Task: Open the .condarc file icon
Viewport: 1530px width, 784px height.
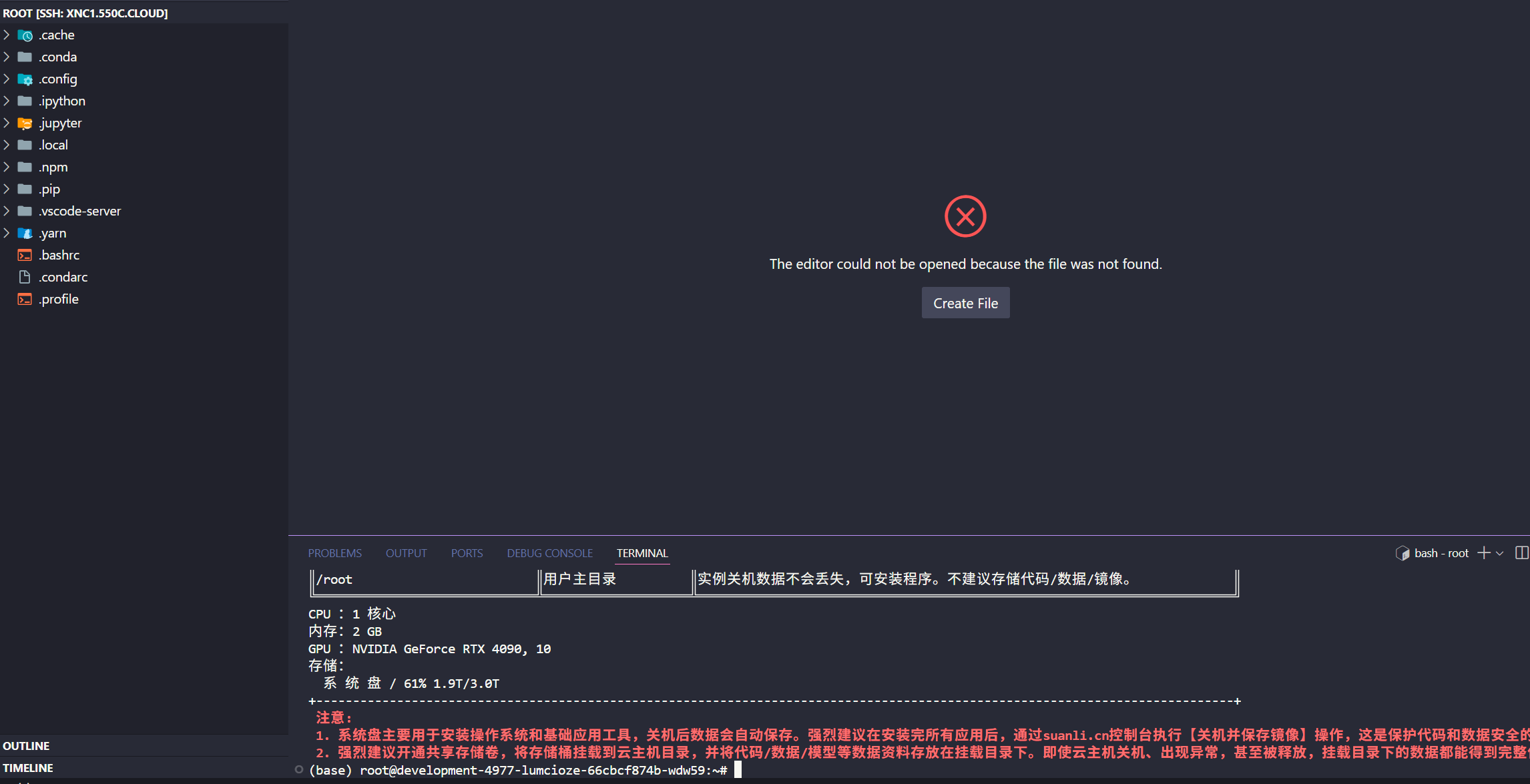Action: tap(25, 277)
